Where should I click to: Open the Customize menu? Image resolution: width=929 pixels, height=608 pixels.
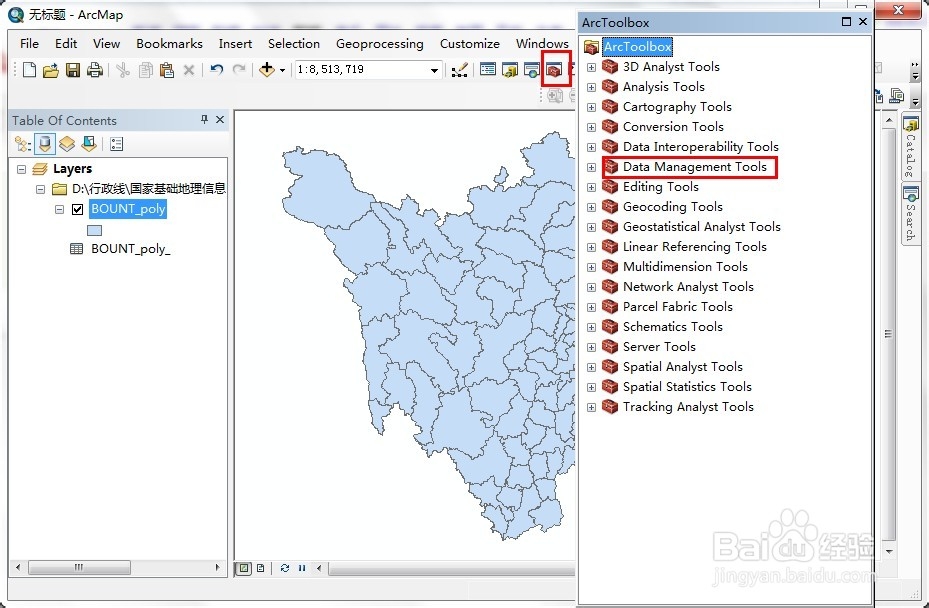click(469, 44)
